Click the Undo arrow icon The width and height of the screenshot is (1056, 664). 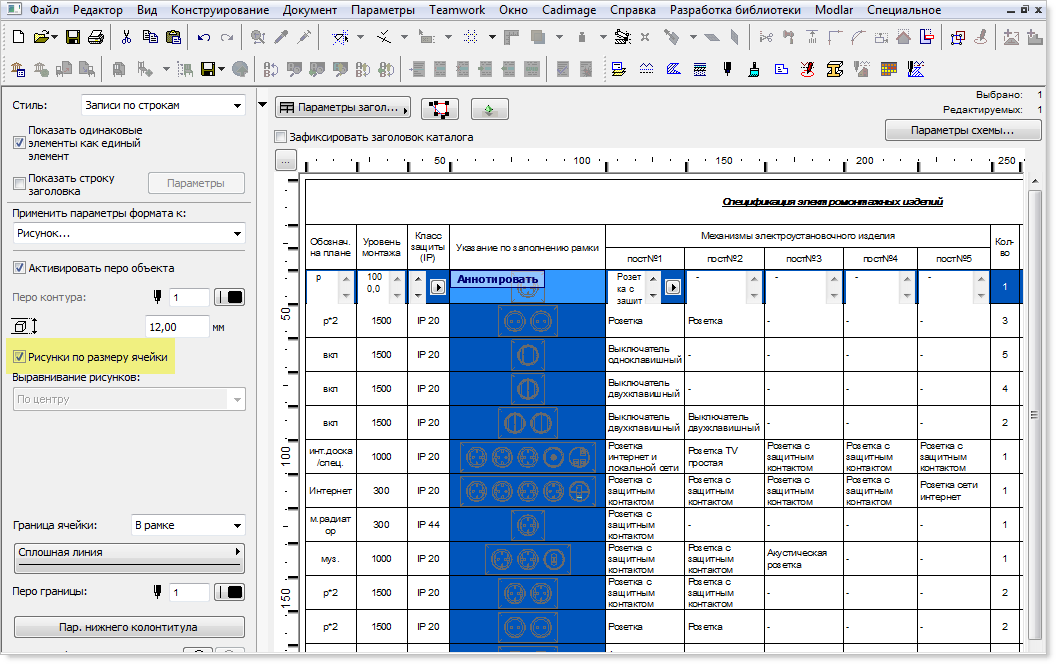[203, 37]
